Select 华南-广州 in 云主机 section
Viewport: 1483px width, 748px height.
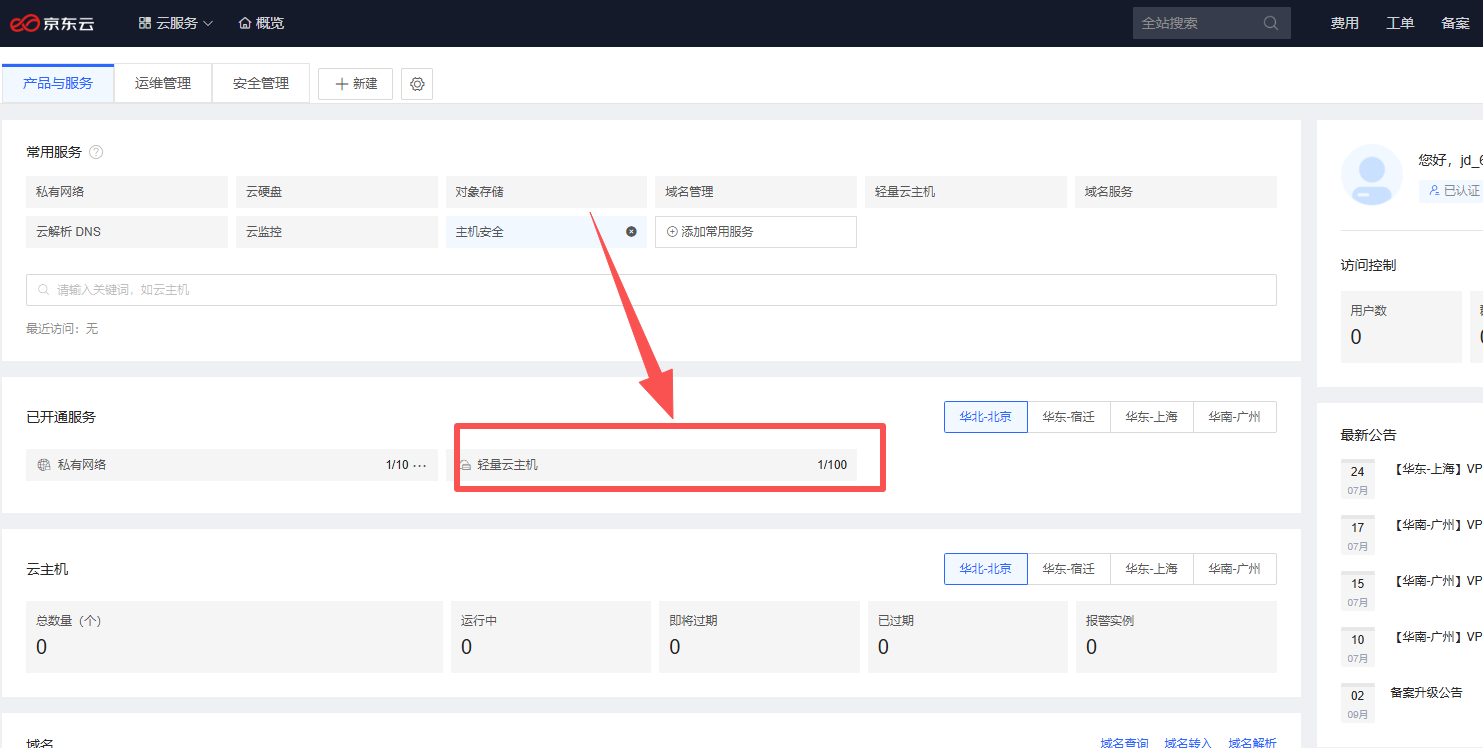[x=1235, y=569]
